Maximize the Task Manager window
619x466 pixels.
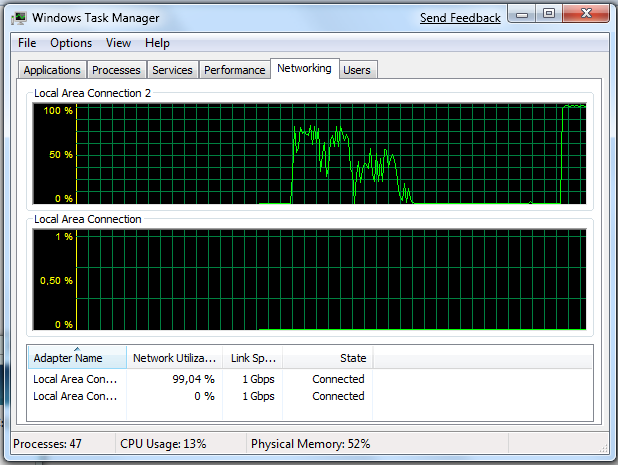click(549, 14)
